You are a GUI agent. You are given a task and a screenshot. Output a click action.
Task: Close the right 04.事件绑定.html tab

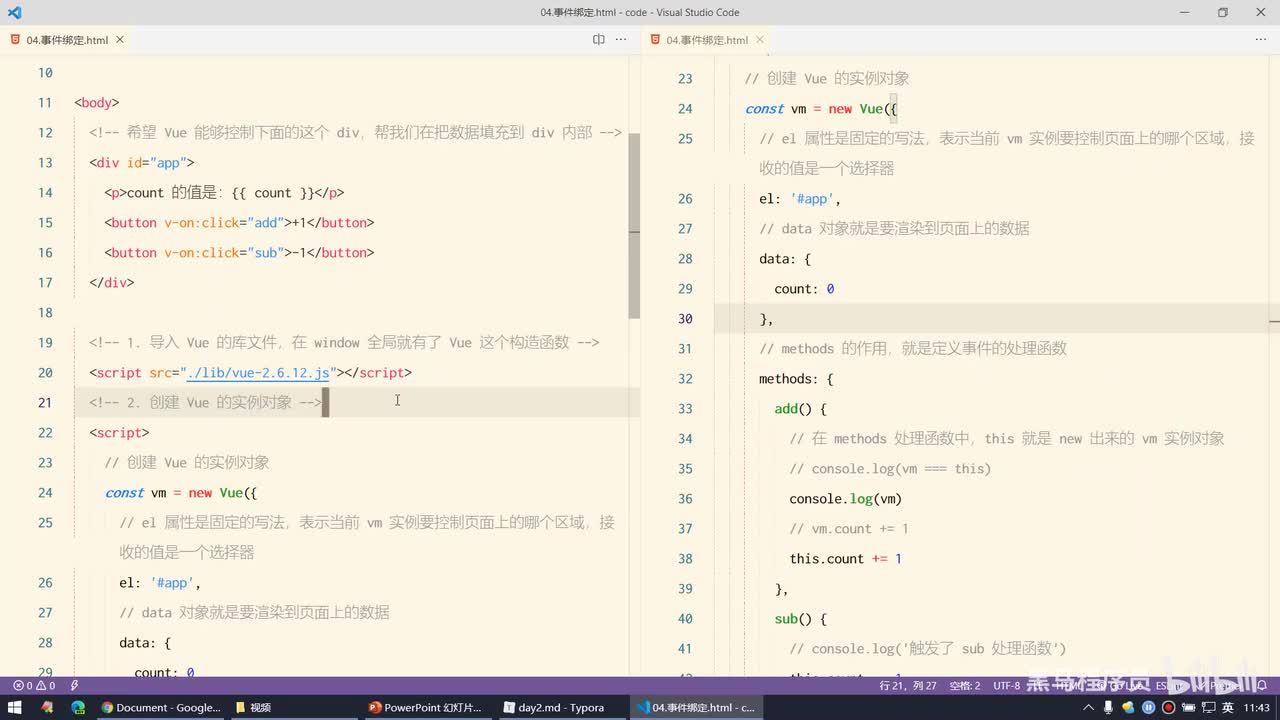(760, 40)
